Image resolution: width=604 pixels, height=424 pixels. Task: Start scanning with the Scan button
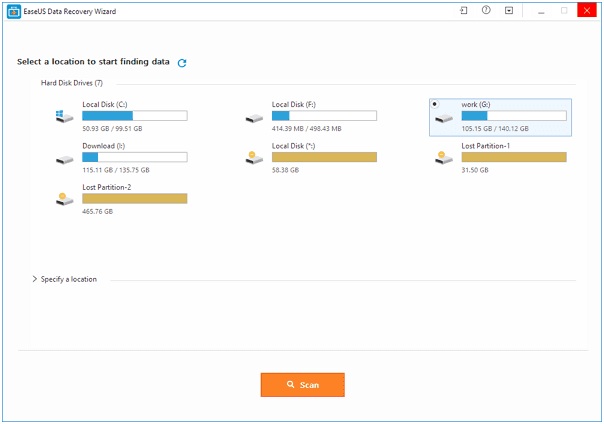pyautogui.click(x=302, y=385)
